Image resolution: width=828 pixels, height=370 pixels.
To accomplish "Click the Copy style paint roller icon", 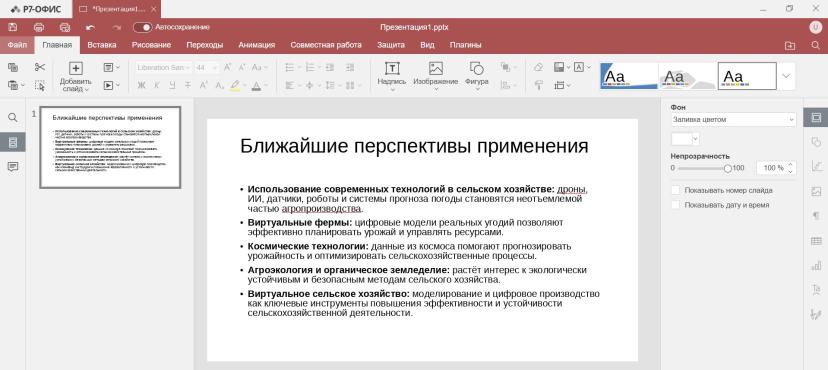I will coord(538,85).
